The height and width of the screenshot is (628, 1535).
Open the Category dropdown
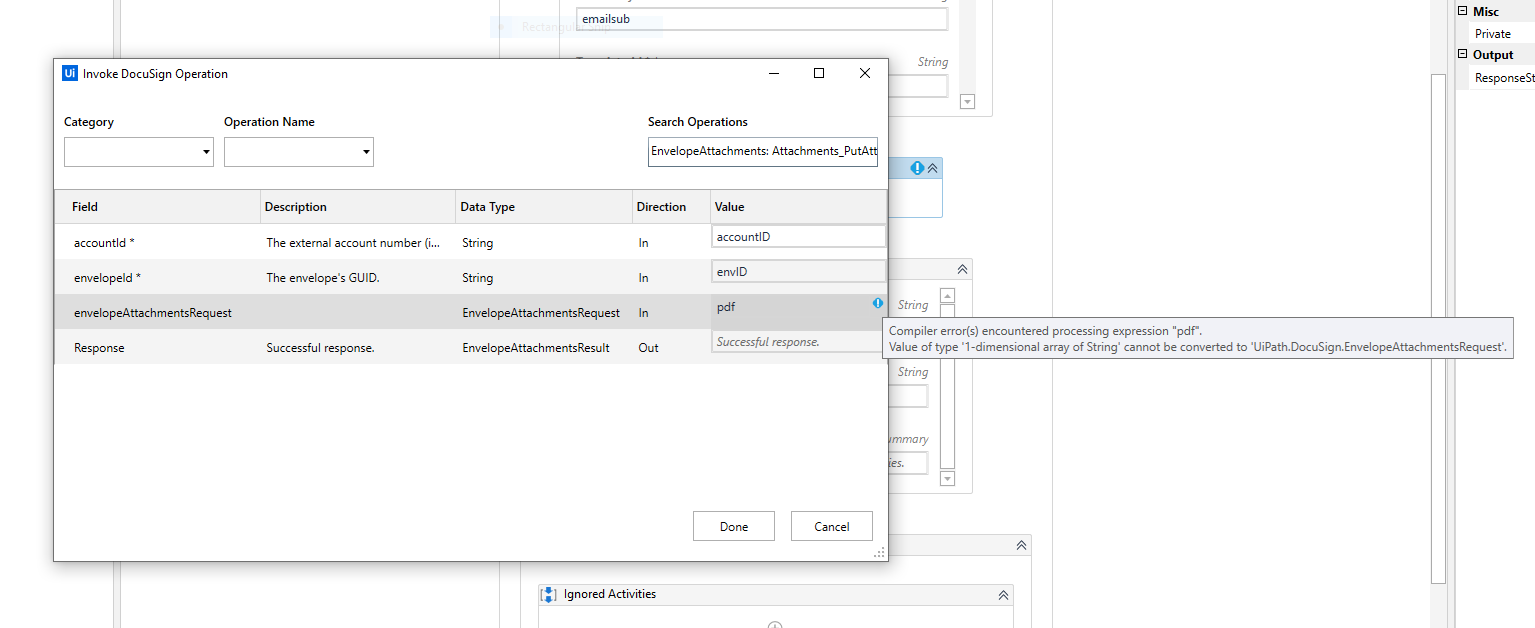pos(139,152)
